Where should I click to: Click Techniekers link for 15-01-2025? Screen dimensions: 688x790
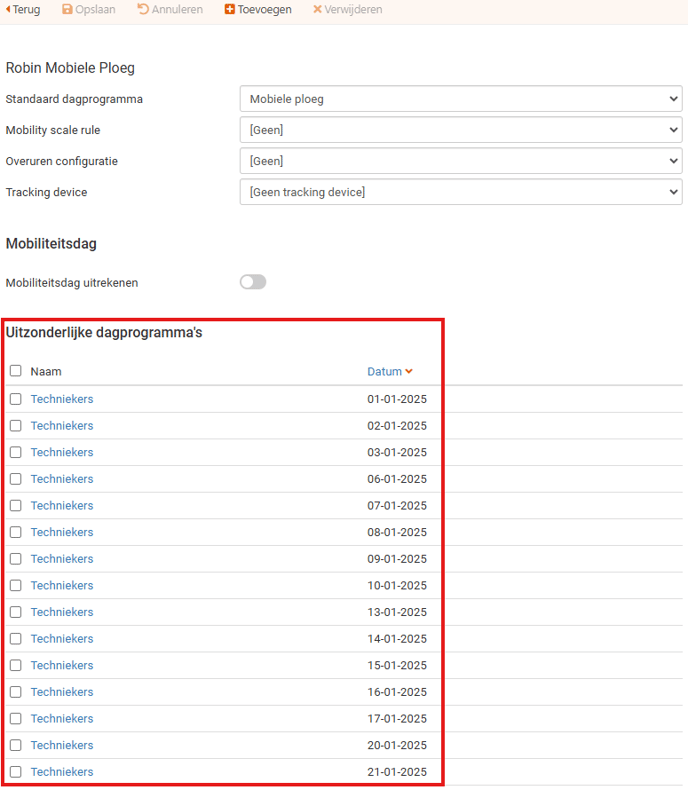point(62,665)
